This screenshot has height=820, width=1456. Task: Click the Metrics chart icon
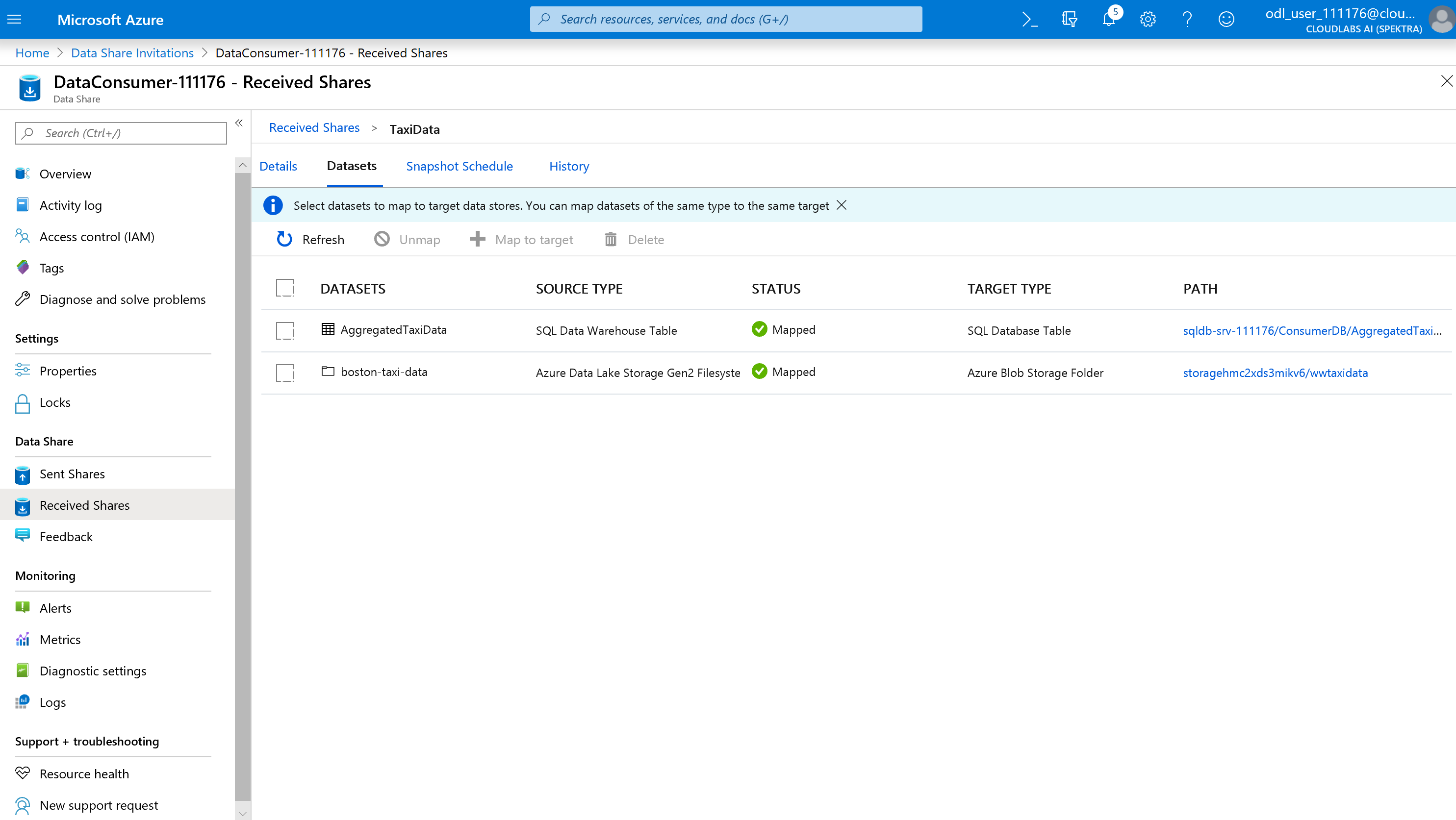pyautogui.click(x=23, y=639)
